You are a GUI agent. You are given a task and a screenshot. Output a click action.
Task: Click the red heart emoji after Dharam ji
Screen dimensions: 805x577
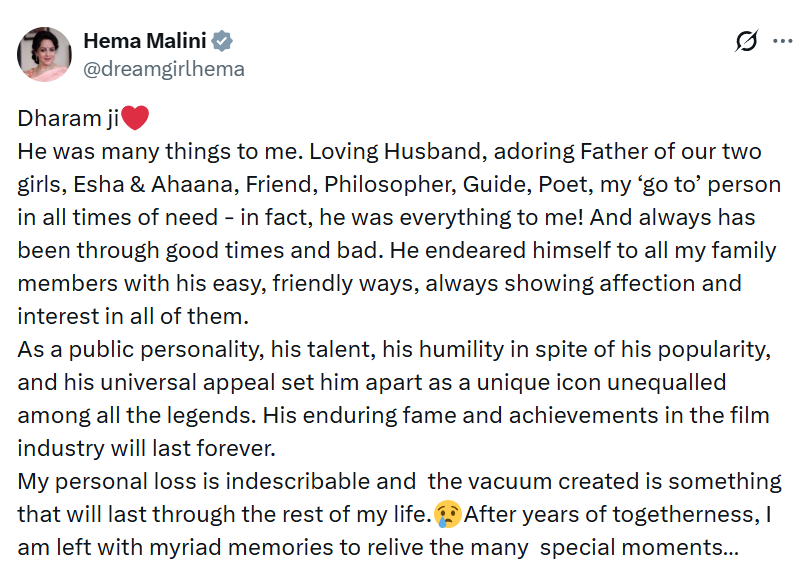[x=135, y=119]
